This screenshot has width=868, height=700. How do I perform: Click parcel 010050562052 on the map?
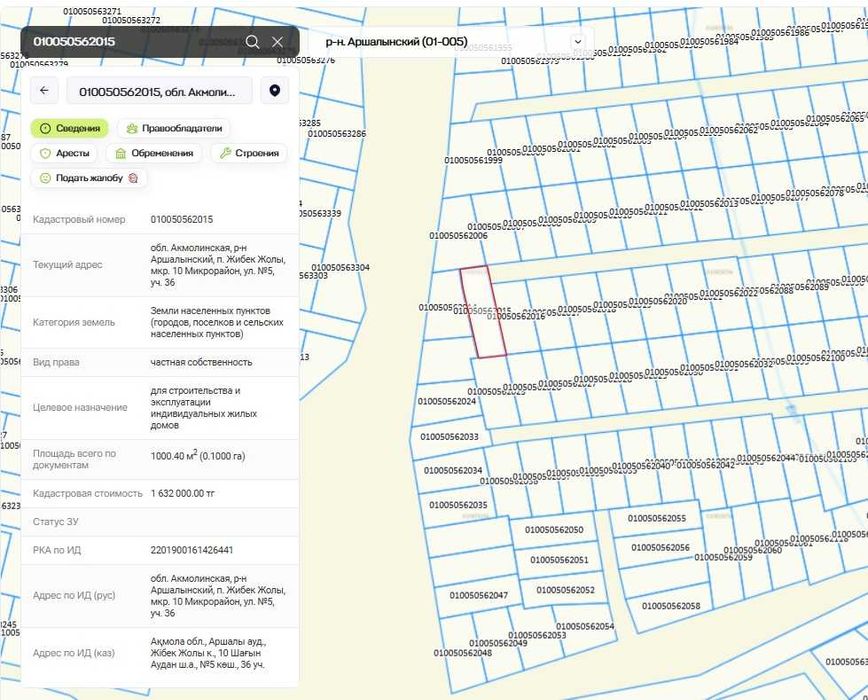[565, 590]
